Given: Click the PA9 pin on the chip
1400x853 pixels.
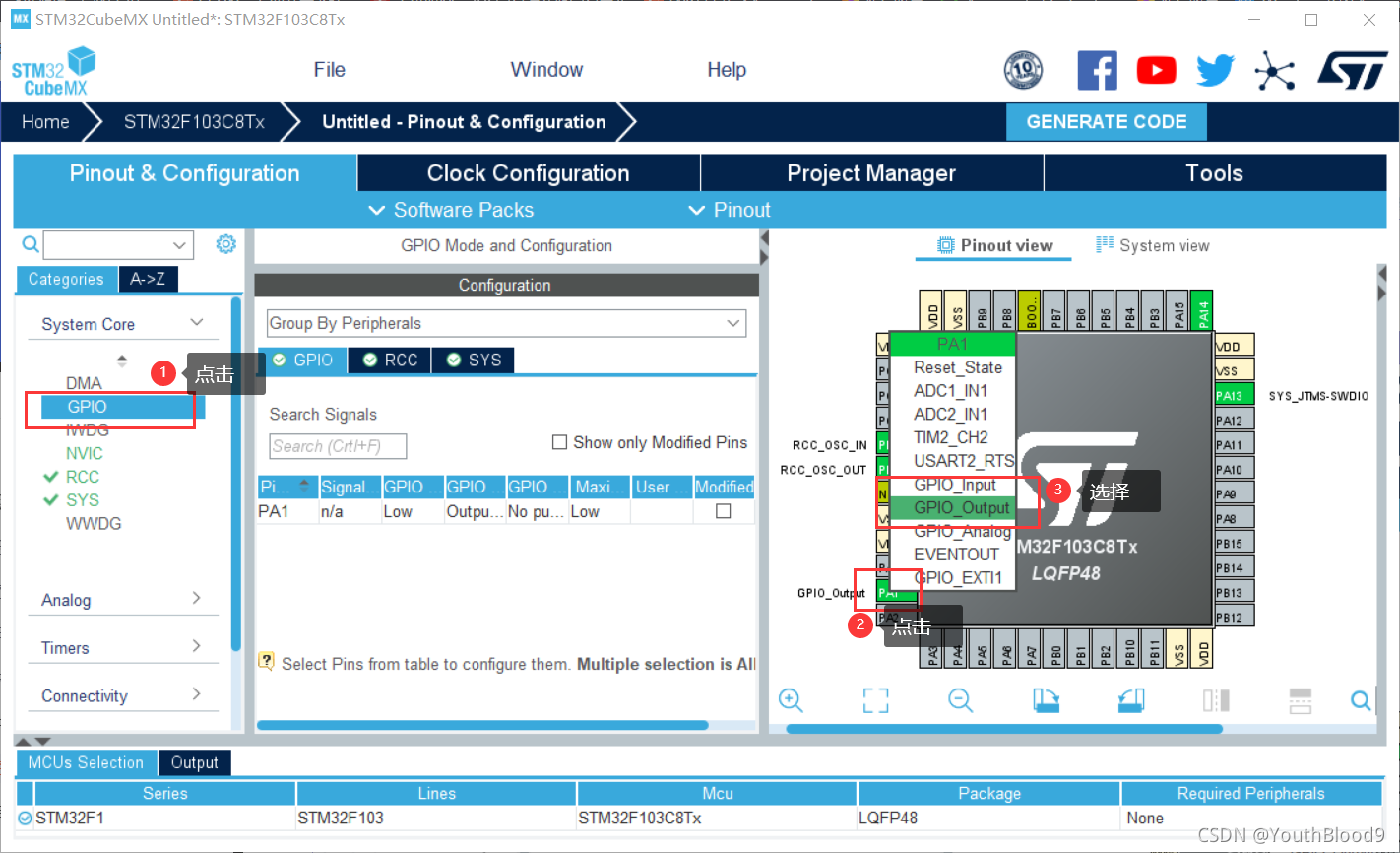Looking at the screenshot, I should 1234,493.
